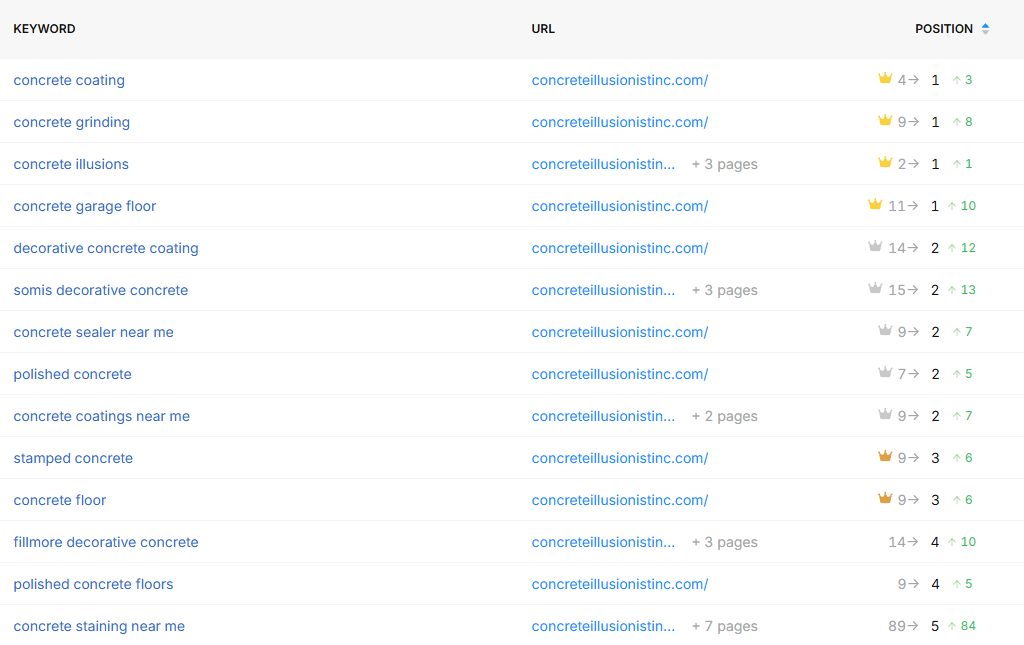Image resolution: width=1024 pixels, height=645 pixels.
Task: Click the KEYWORD column header
Action: tap(44, 29)
